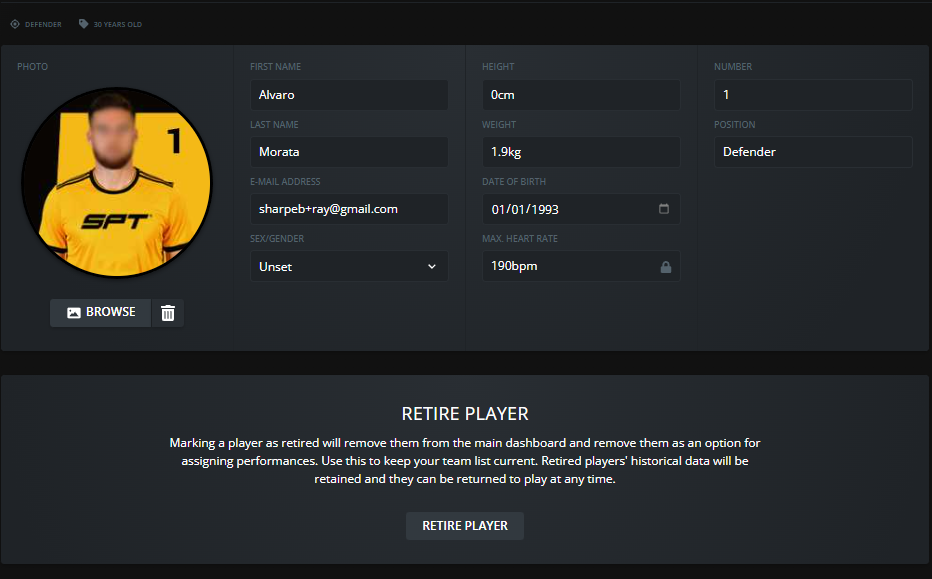Click the Max. Heart Rate 190bpm field
Screen dimensions: 932x579
581,266
